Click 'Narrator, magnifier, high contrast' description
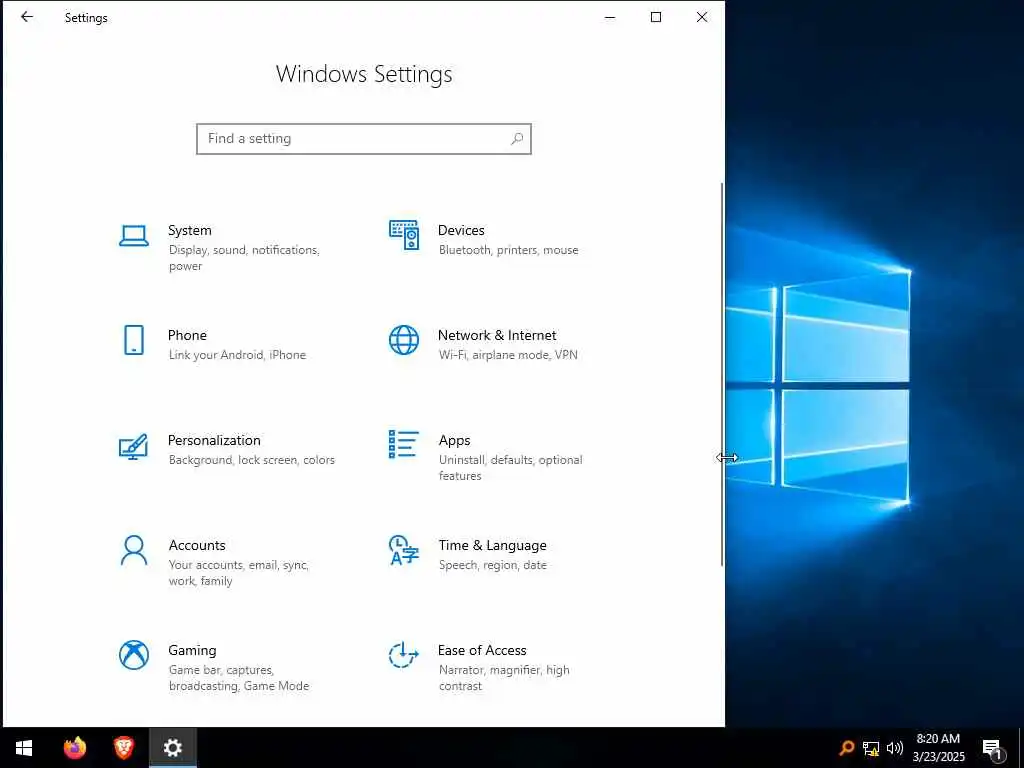The height and width of the screenshot is (768, 1024). pos(504,678)
